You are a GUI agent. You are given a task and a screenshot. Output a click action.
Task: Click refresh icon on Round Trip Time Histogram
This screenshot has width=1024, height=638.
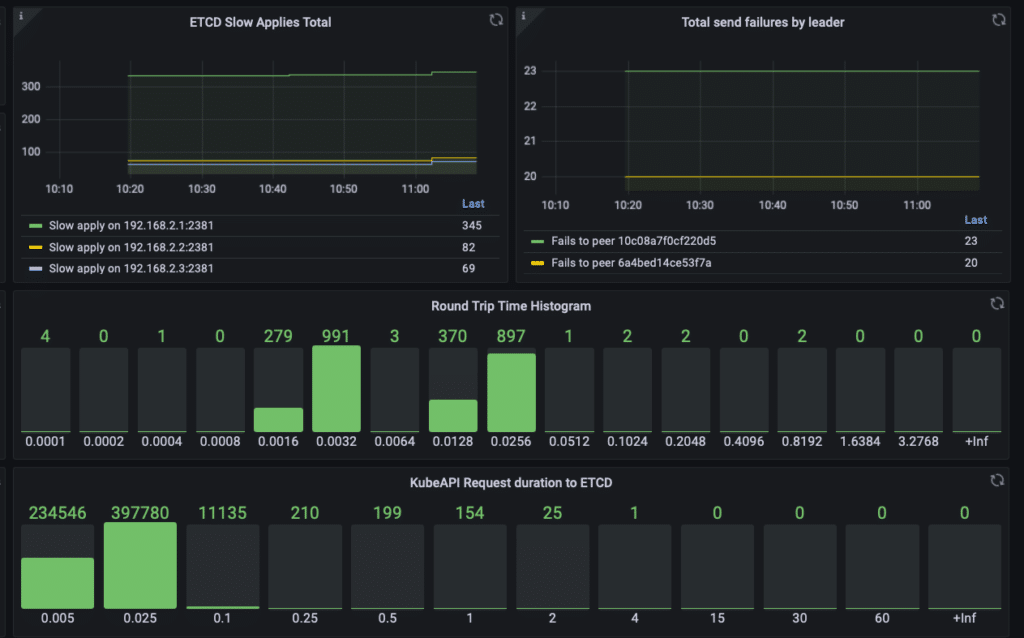[x=997, y=303]
